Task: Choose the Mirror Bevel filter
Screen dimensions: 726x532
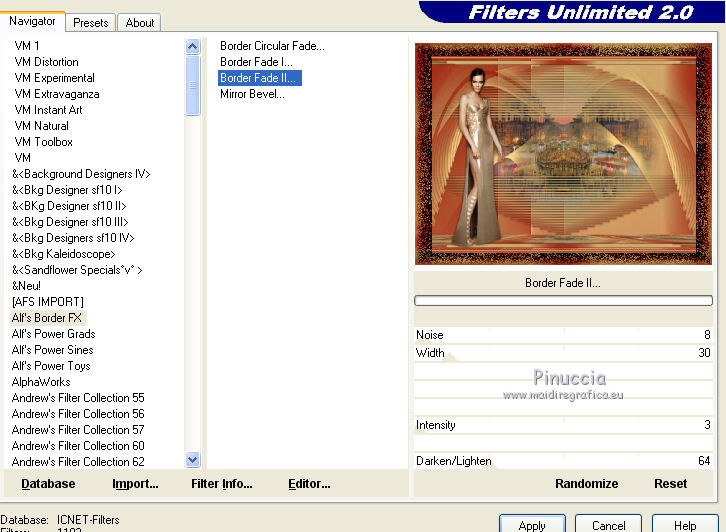Action: click(x=252, y=94)
